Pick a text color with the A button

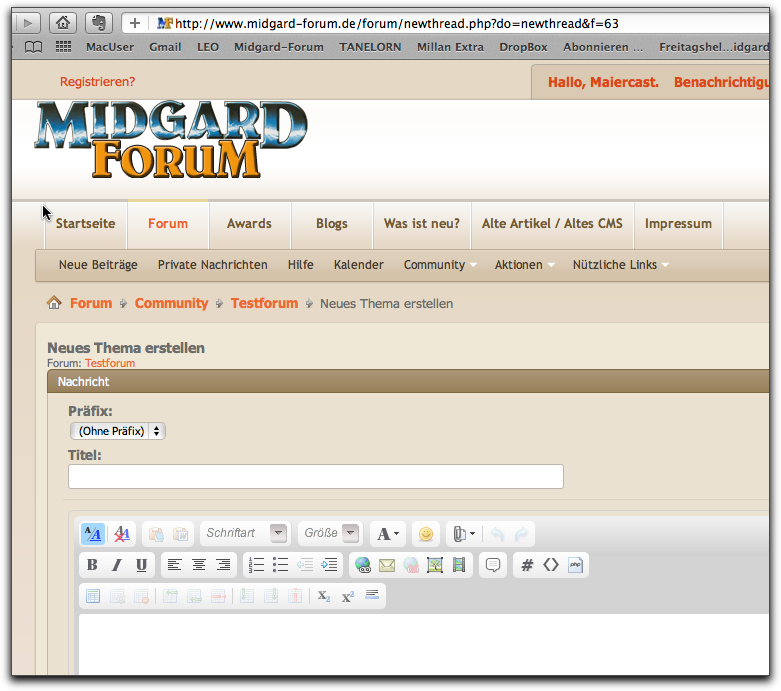click(388, 534)
